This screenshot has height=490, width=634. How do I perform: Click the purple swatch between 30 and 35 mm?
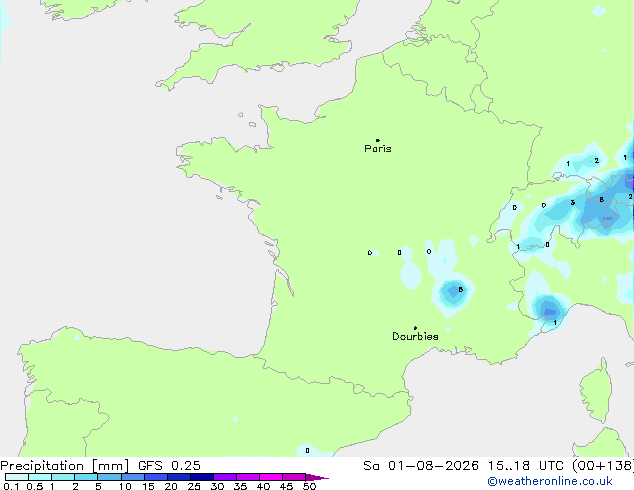[x=225, y=477]
